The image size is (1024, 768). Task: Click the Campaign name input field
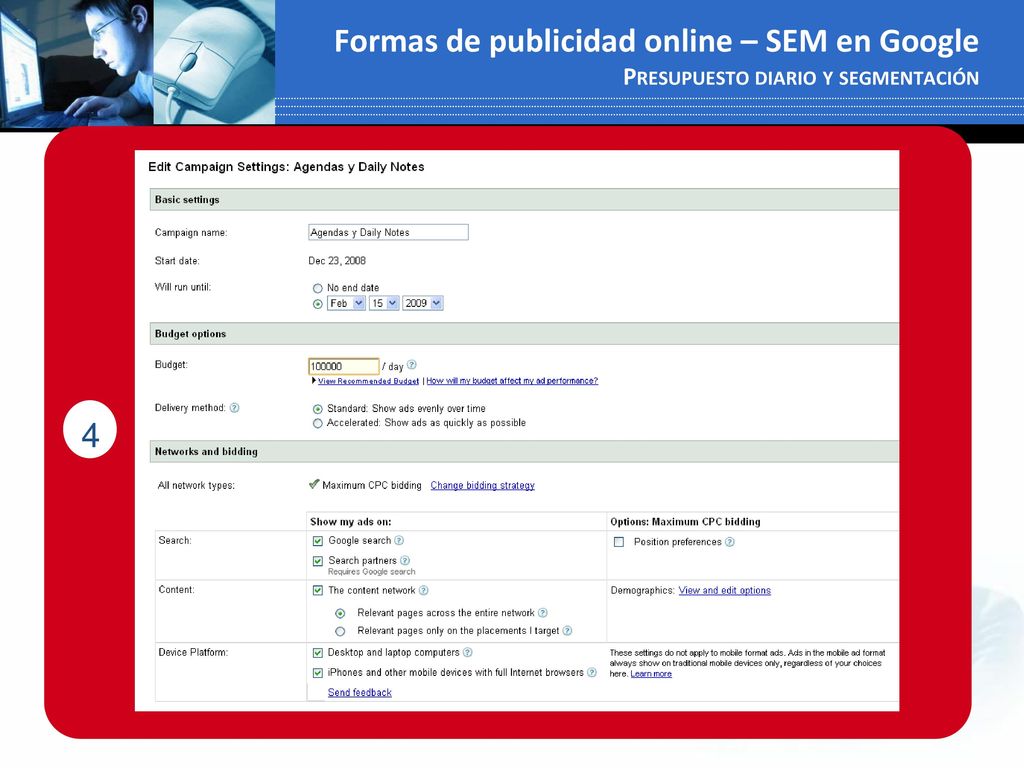pyautogui.click(x=388, y=232)
